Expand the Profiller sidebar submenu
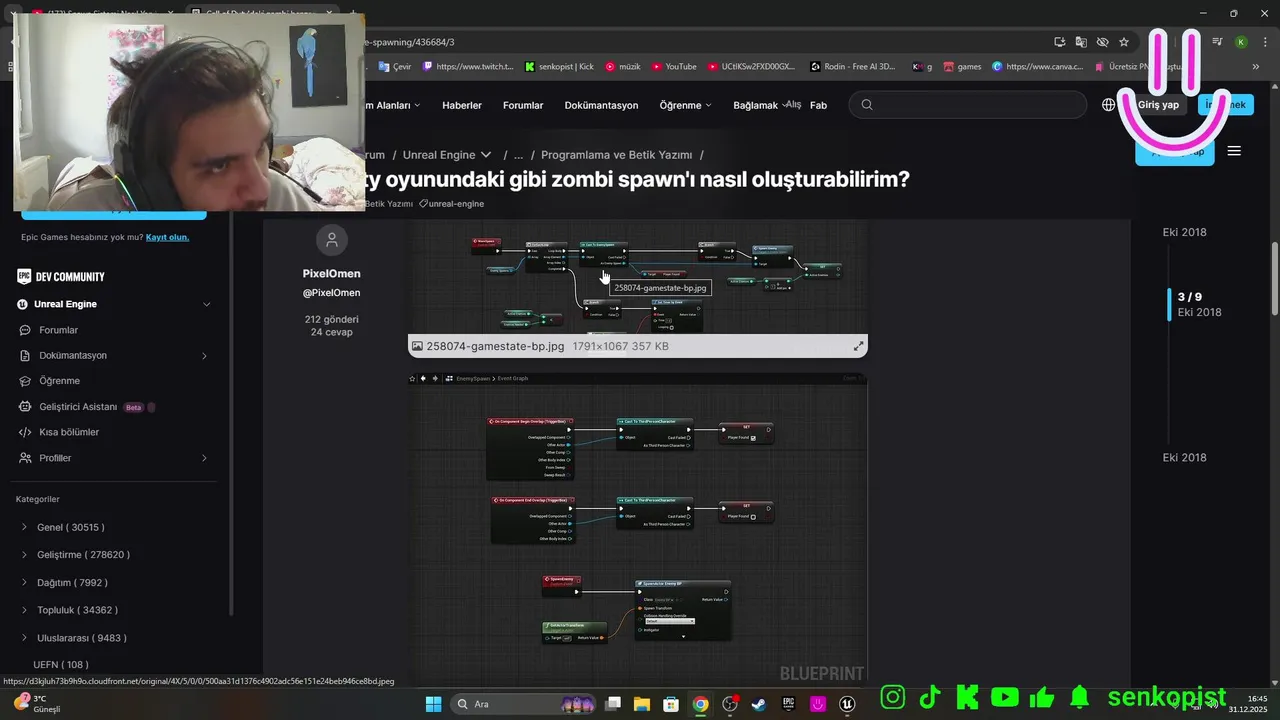1280x720 pixels. click(204, 458)
